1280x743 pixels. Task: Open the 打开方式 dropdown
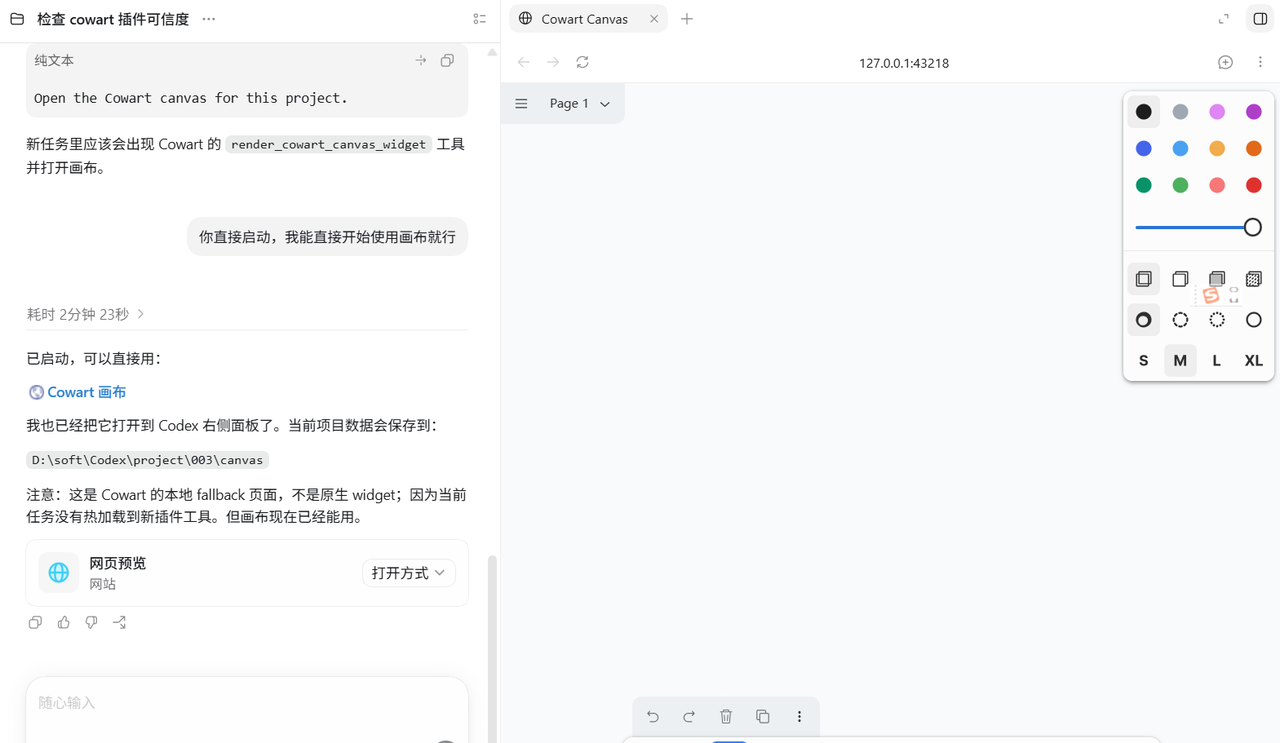[x=408, y=573]
